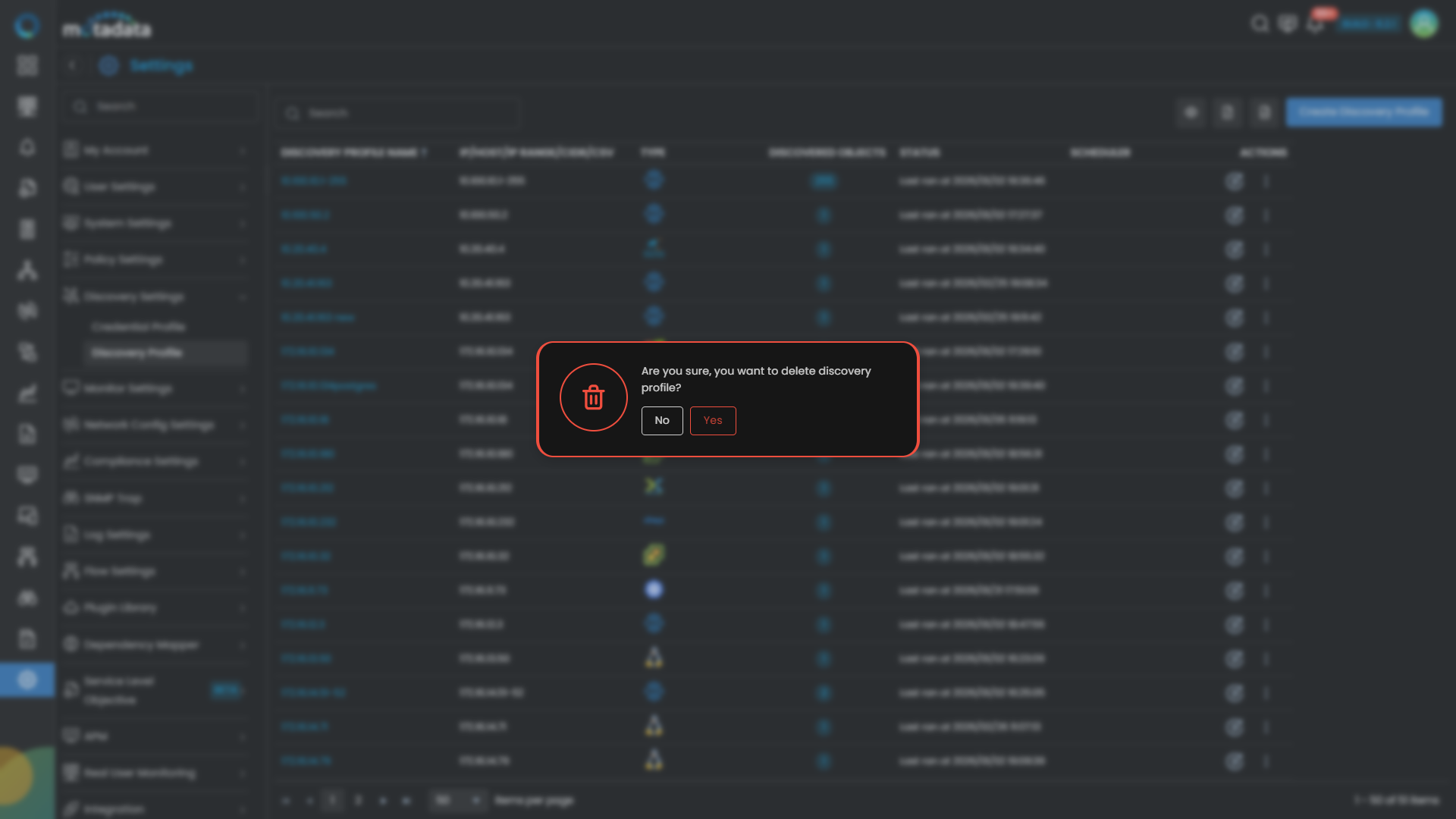The height and width of the screenshot is (819, 1456).
Task: Click the red trash icon in dialog
Action: point(593,397)
